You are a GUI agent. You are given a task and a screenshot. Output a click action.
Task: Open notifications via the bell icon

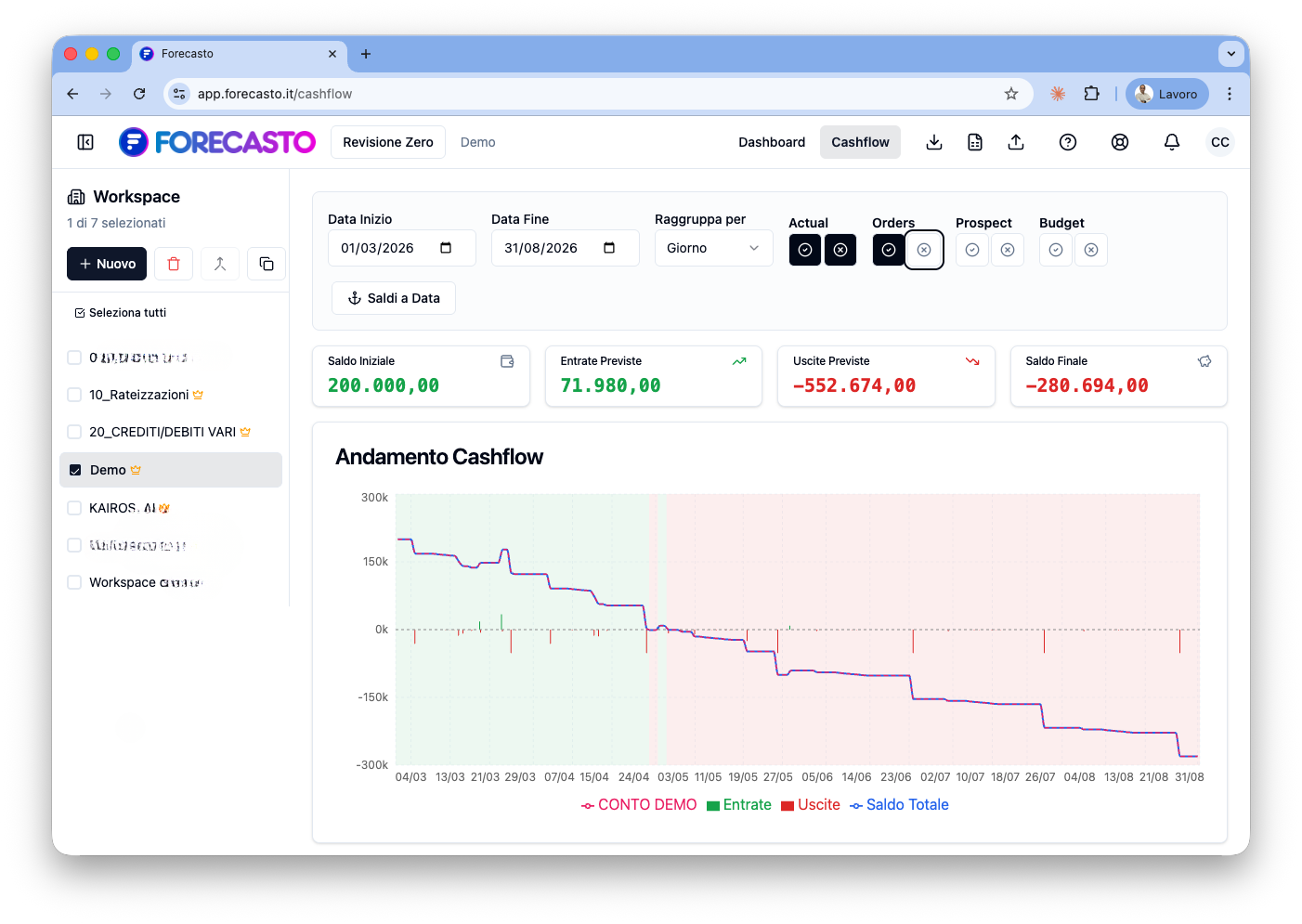(1171, 142)
